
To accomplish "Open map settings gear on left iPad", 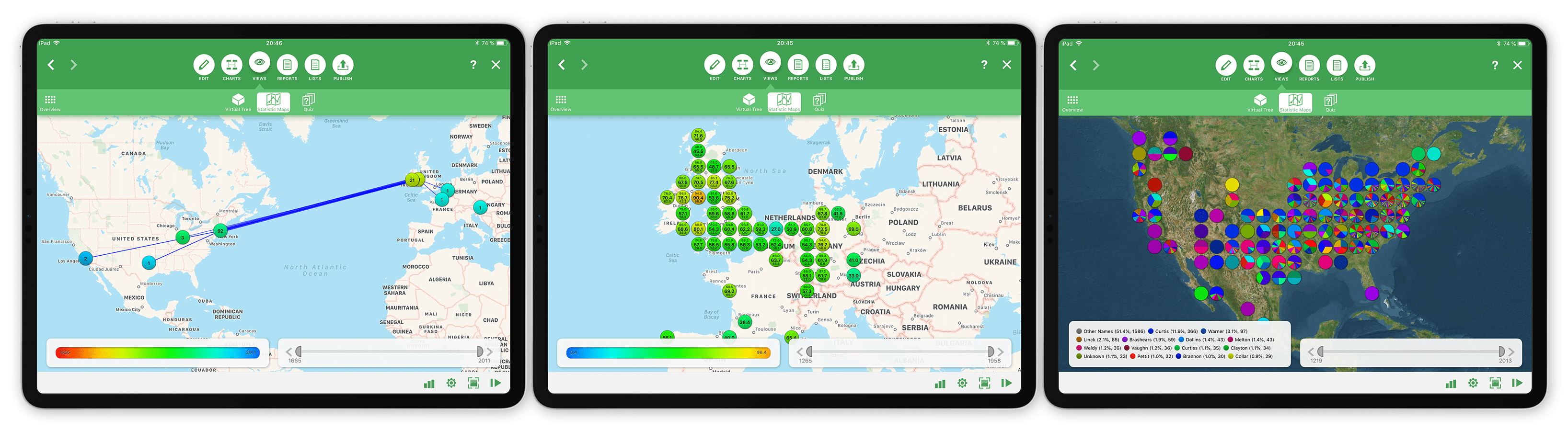I will coord(451,383).
